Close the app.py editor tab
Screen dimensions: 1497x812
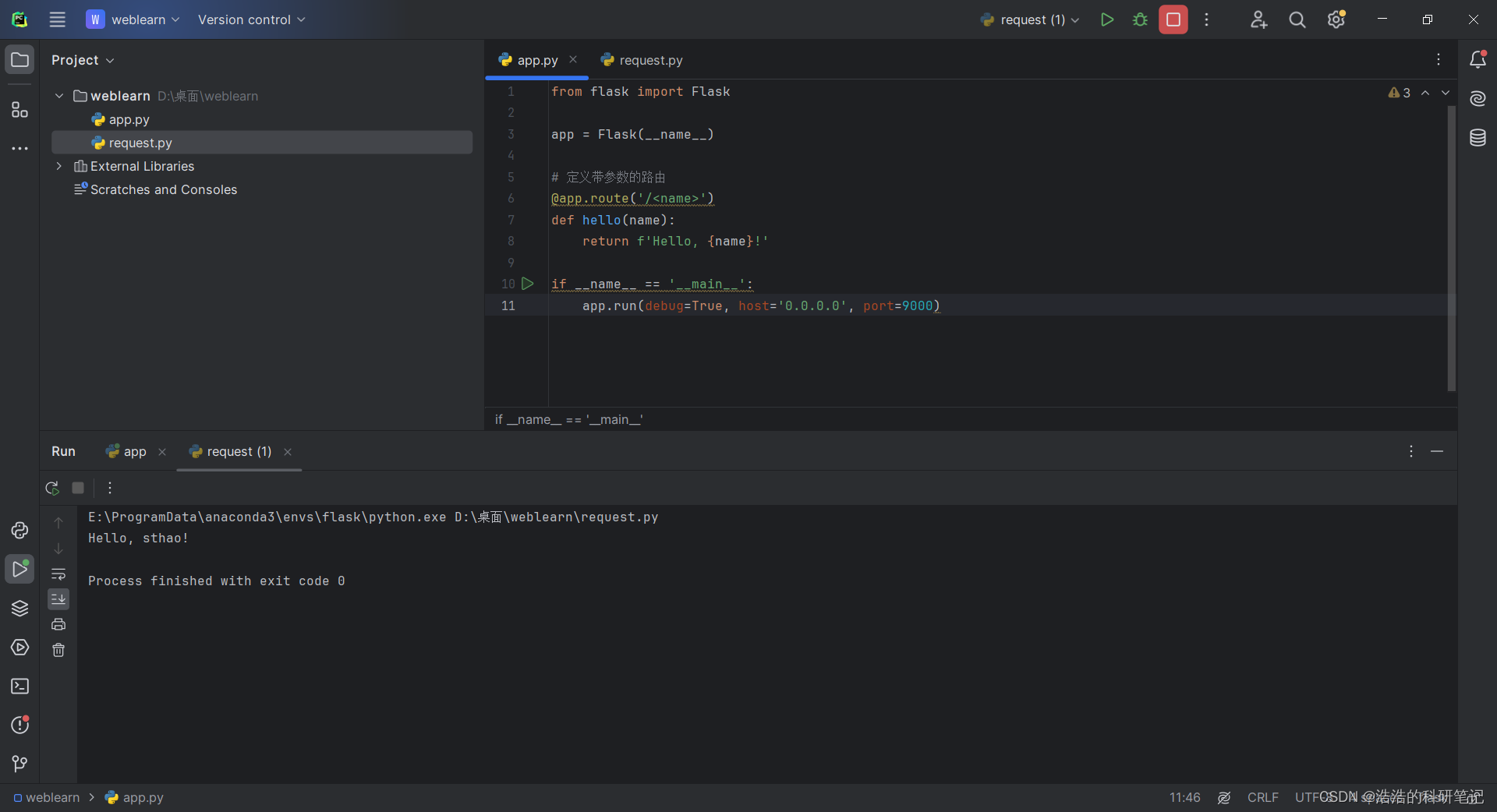(x=573, y=59)
